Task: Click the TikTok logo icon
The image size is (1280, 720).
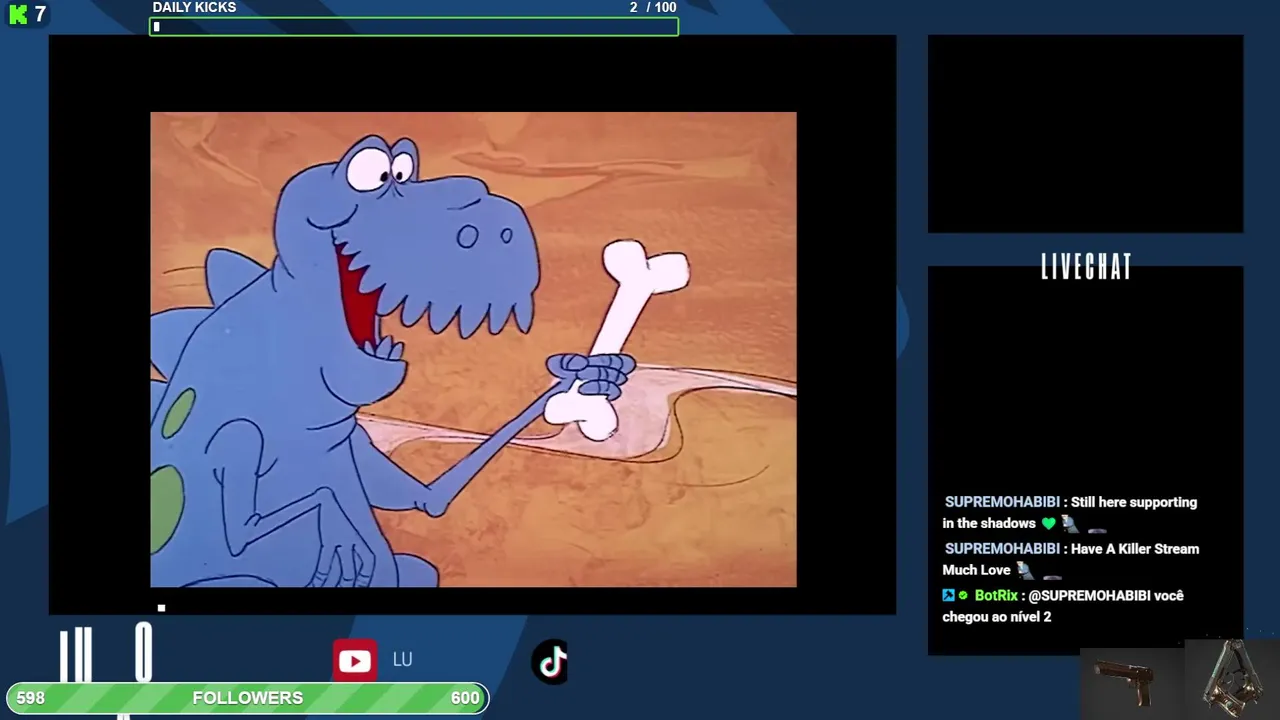Action: 551,661
